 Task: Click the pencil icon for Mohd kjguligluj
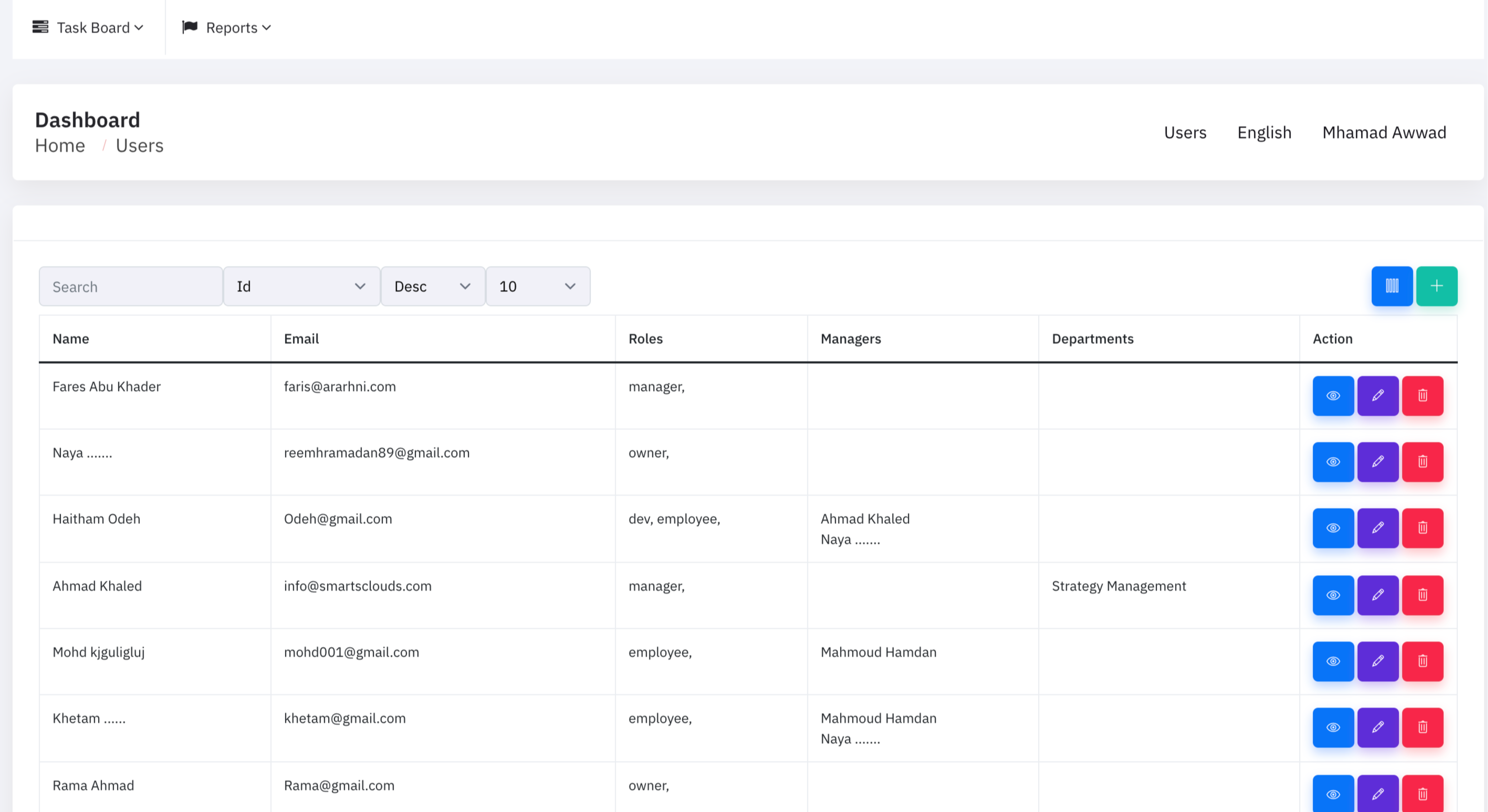point(1378,660)
